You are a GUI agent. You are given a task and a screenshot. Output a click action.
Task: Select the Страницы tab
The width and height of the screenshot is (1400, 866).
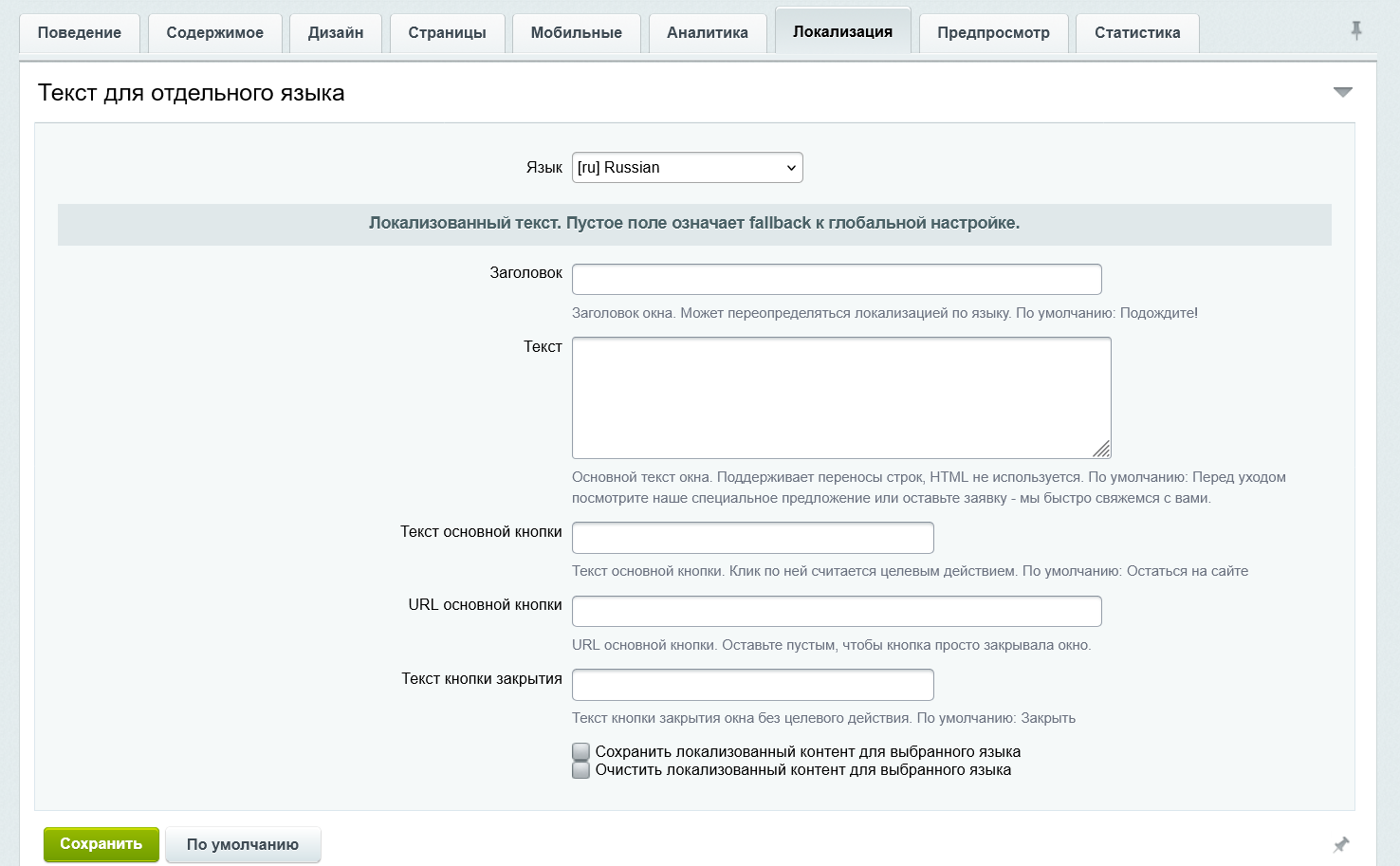pyautogui.click(x=448, y=33)
